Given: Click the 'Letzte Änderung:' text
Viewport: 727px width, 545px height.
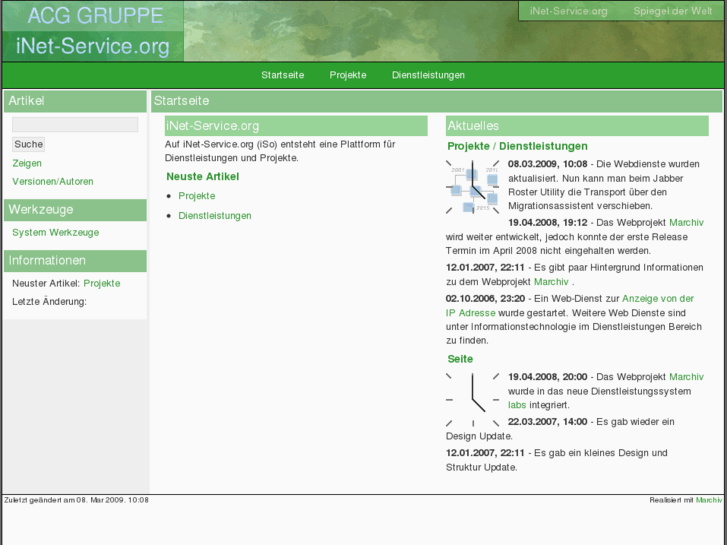Looking at the screenshot, I should (49, 301).
